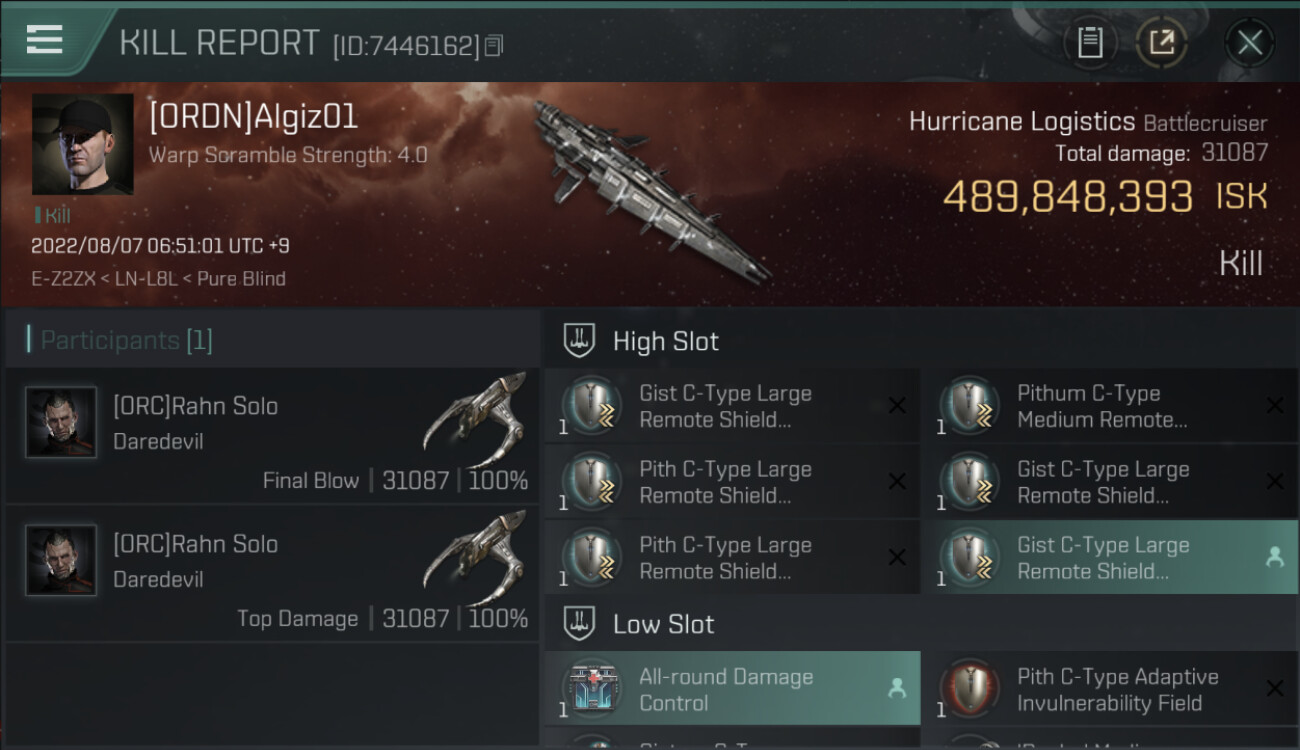Click the share export icon
This screenshot has height=750, width=1300.
(1162, 42)
